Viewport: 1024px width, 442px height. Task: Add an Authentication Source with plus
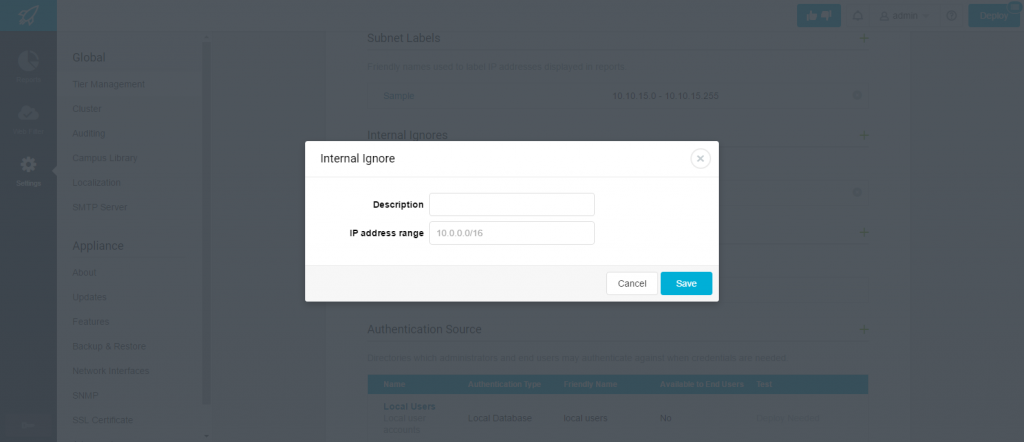864,329
